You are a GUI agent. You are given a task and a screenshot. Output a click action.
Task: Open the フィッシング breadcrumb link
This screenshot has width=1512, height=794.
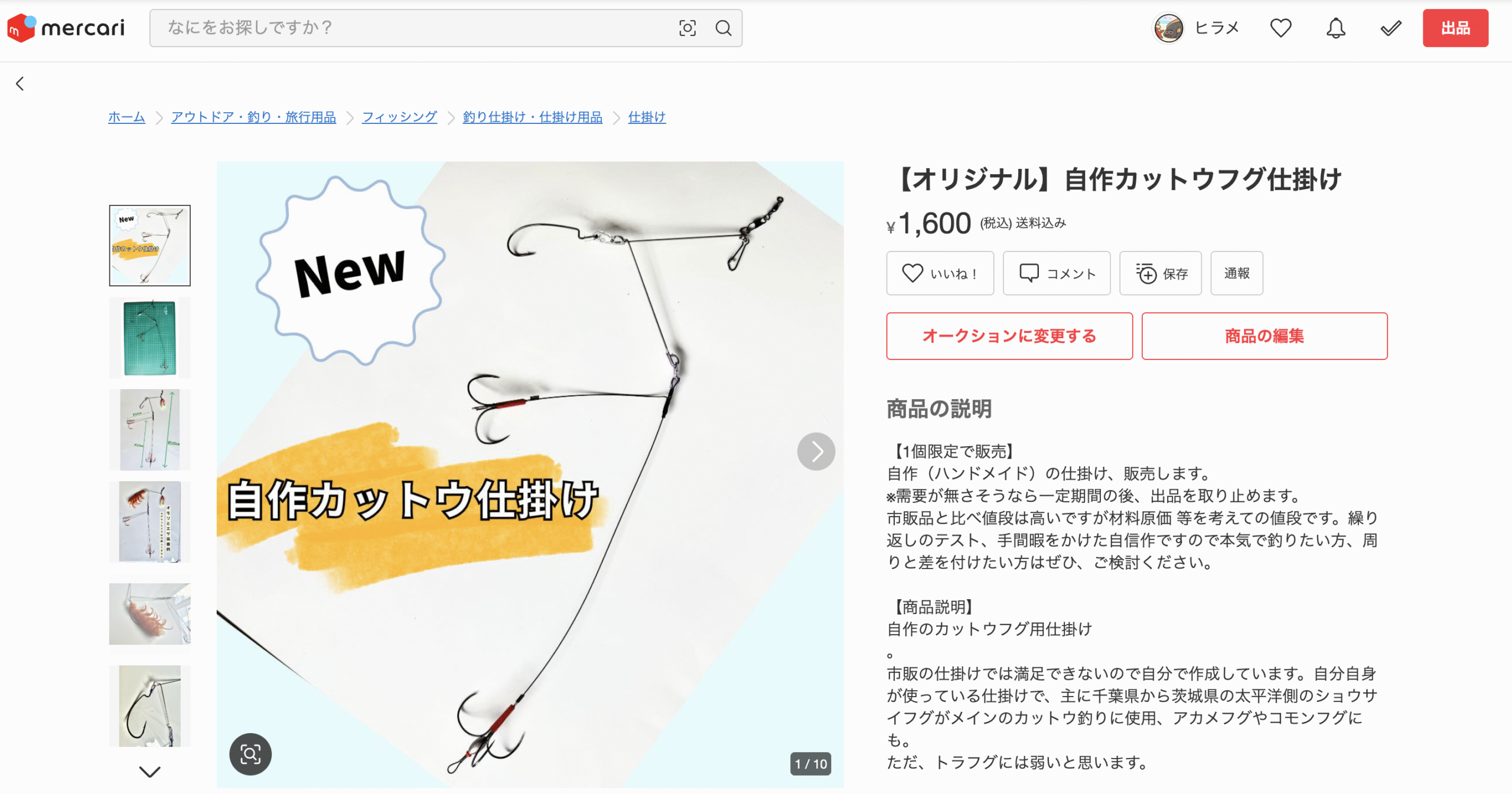(x=399, y=117)
